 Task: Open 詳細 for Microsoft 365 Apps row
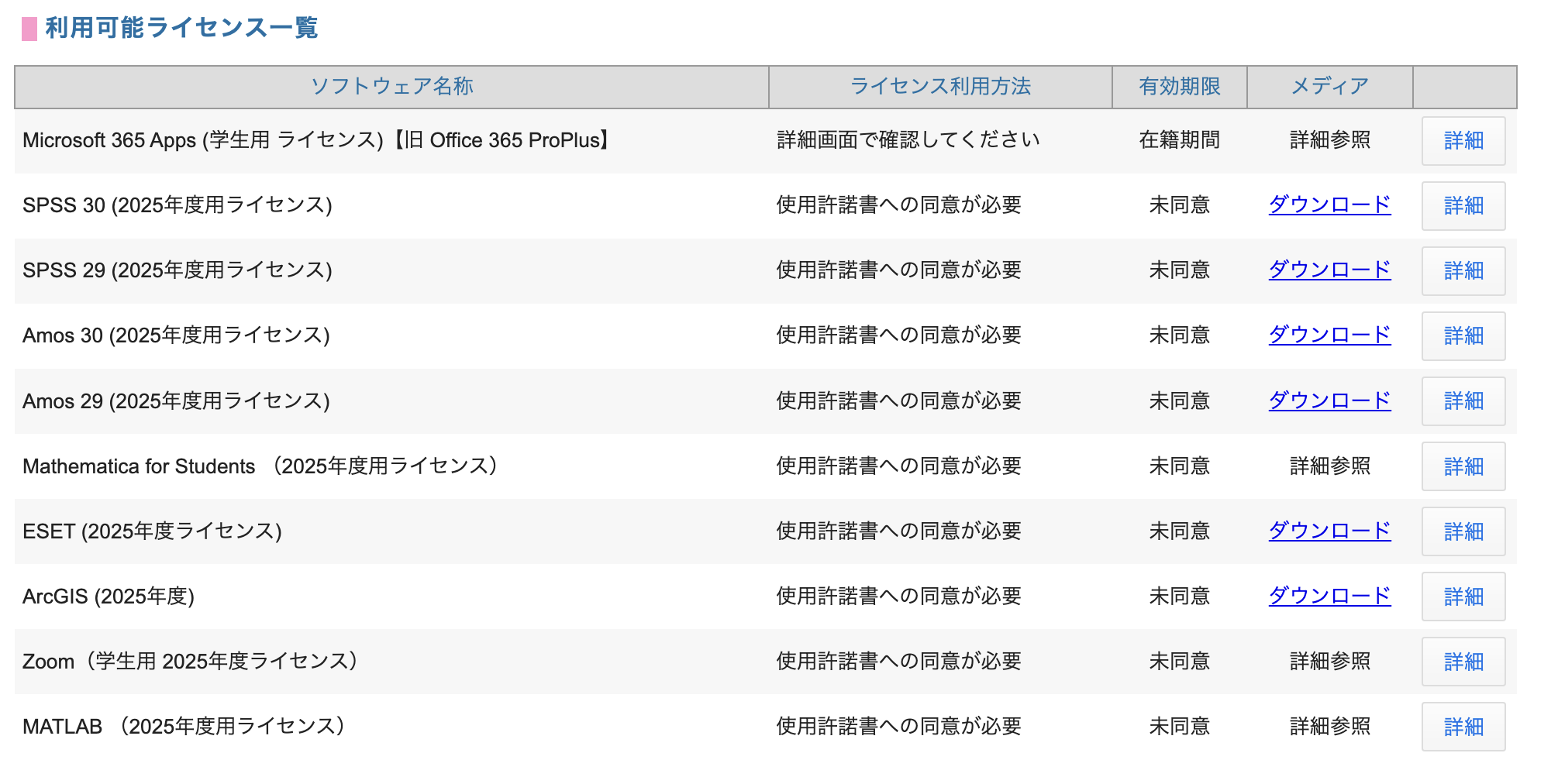coord(1463,141)
